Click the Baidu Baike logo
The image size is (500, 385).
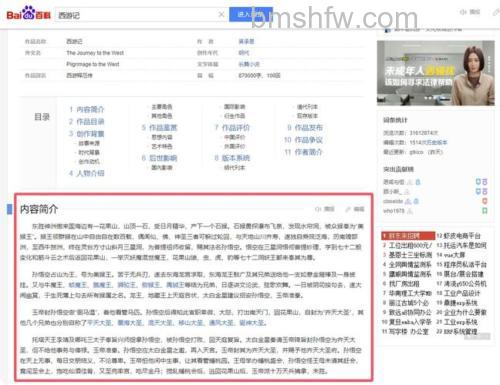click(29, 14)
